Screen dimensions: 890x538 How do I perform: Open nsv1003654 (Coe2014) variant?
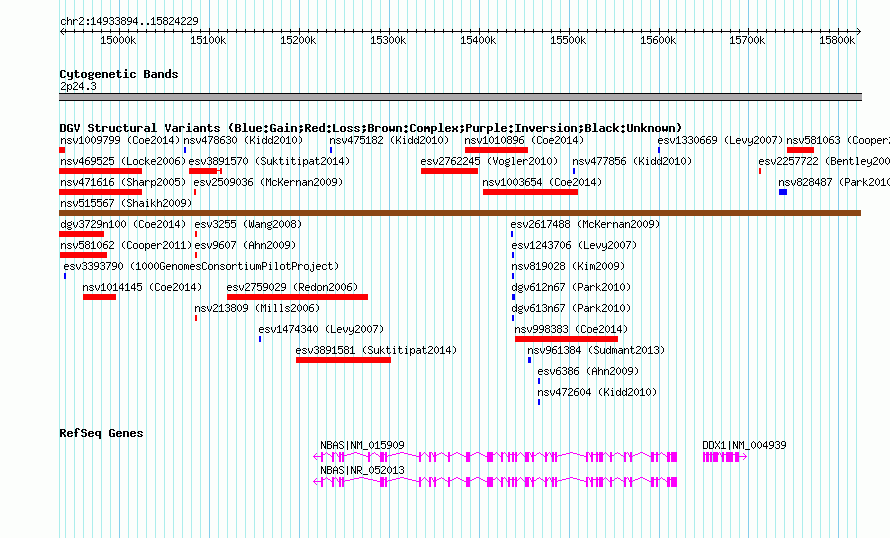coord(542,182)
